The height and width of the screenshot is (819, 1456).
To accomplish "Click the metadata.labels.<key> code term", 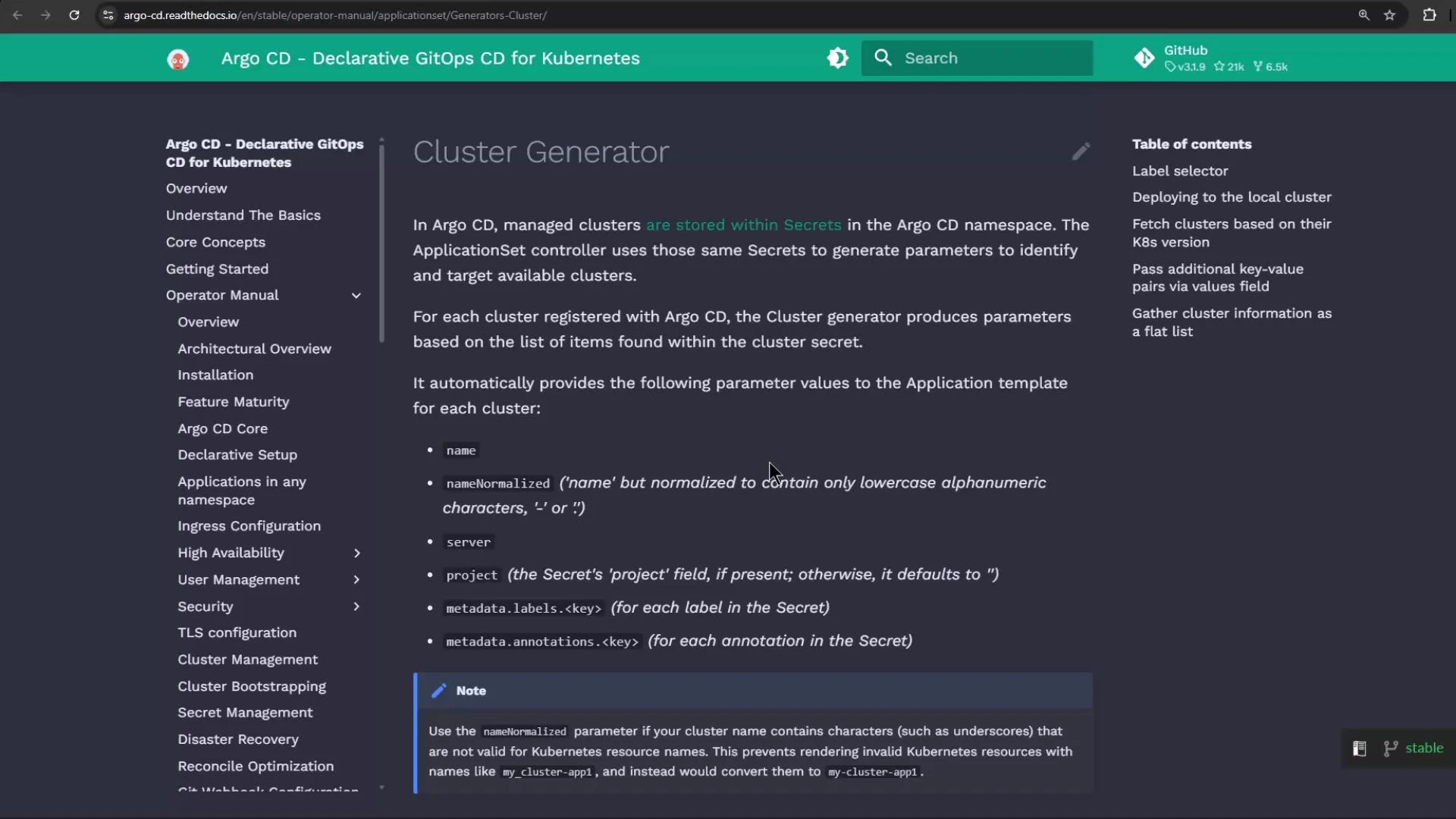I will 523,608.
